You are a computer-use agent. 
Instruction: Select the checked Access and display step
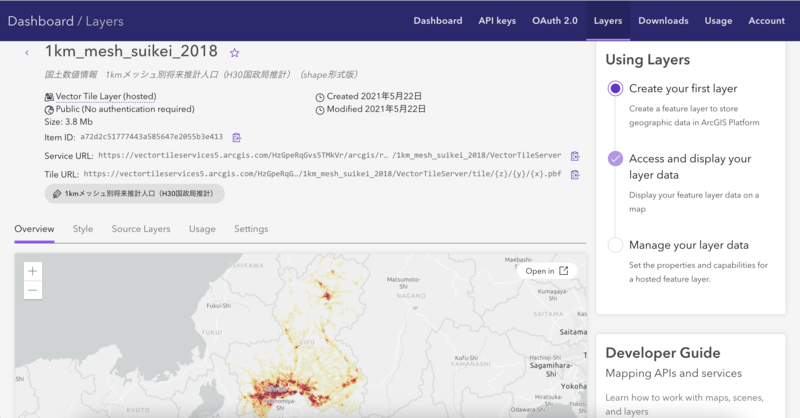615,158
